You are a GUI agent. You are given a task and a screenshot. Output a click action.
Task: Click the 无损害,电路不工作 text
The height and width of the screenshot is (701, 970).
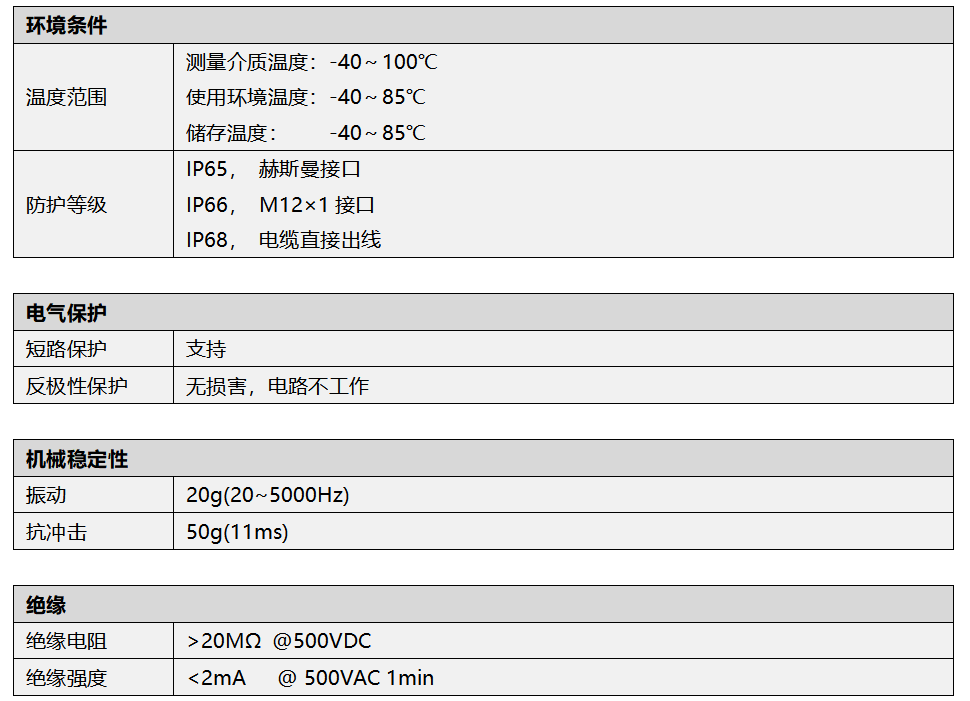point(277,386)
